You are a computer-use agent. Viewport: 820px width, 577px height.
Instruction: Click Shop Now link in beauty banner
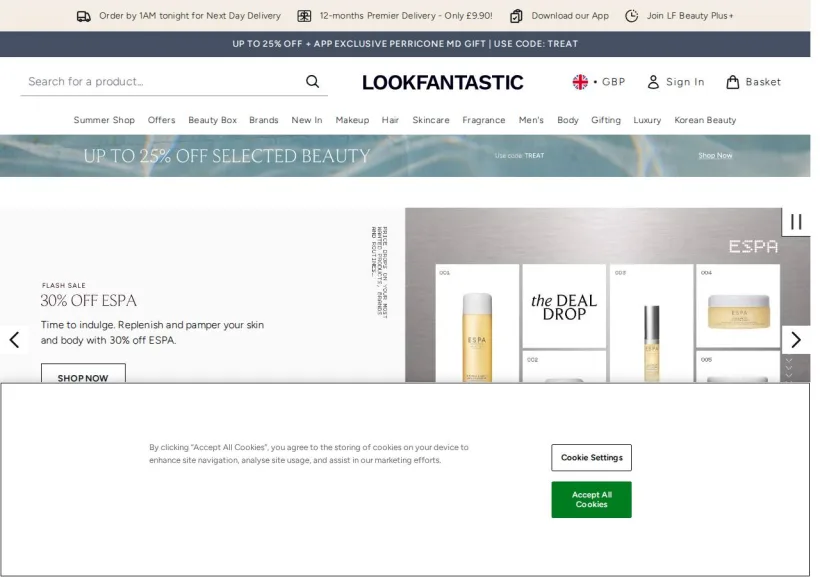pos(715,155)
